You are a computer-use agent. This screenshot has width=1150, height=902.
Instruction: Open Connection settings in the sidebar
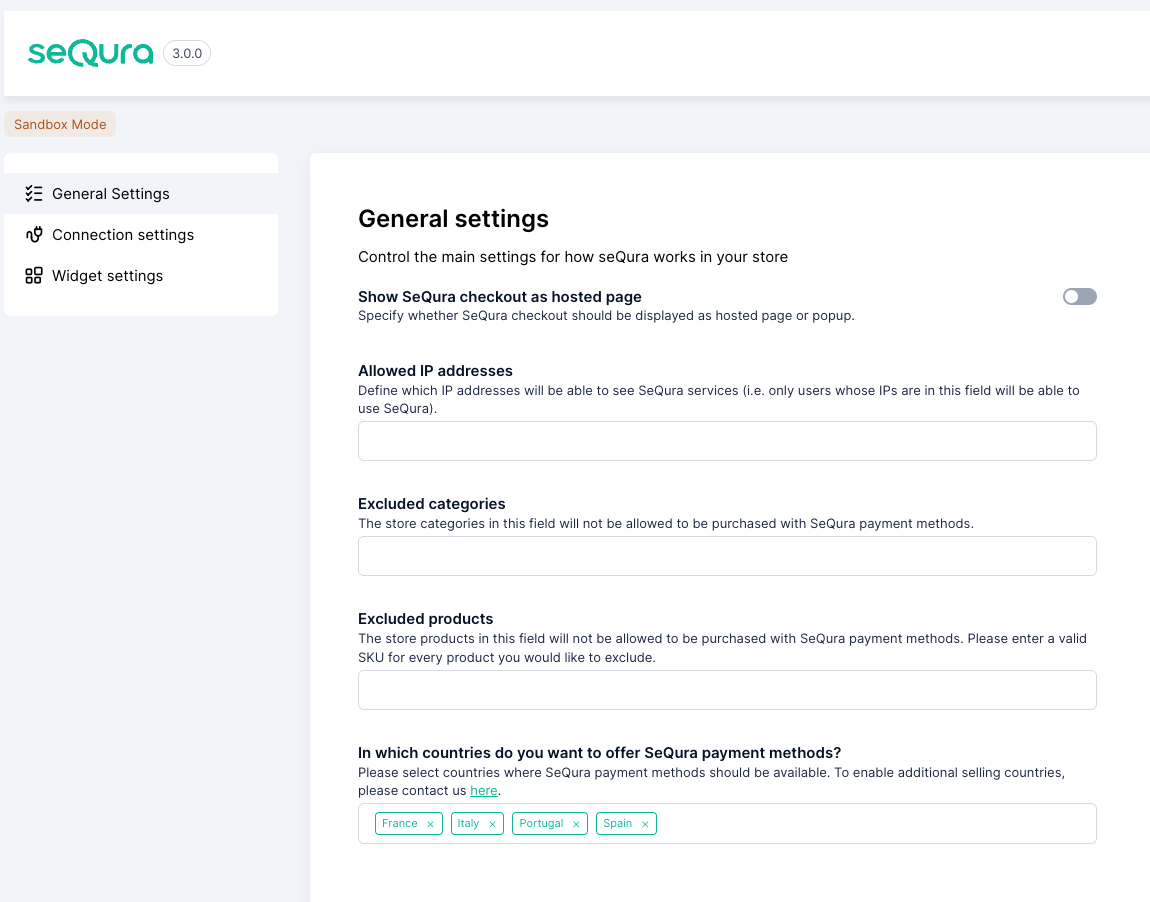pyautogui.click(x=141, y=235)
